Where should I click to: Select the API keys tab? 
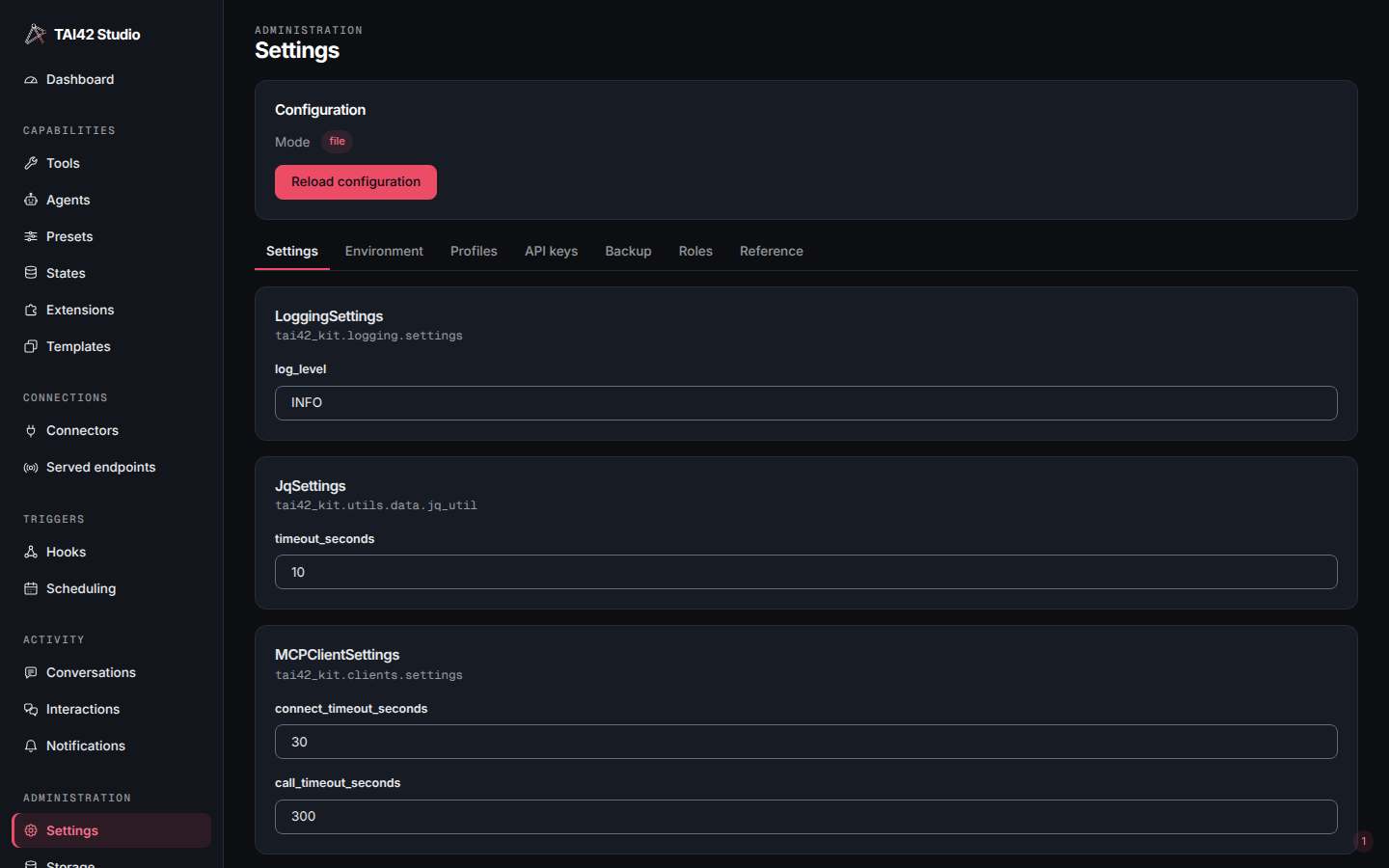click(551, 252)
